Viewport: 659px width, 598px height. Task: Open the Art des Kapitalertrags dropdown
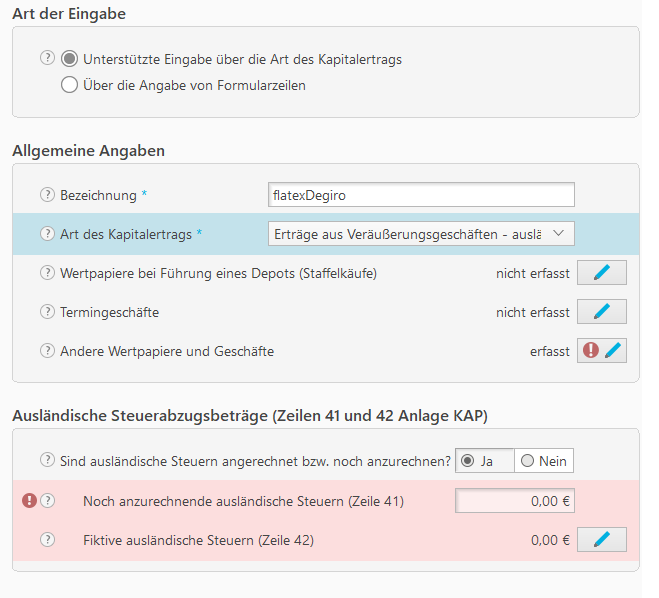point(421,233)
